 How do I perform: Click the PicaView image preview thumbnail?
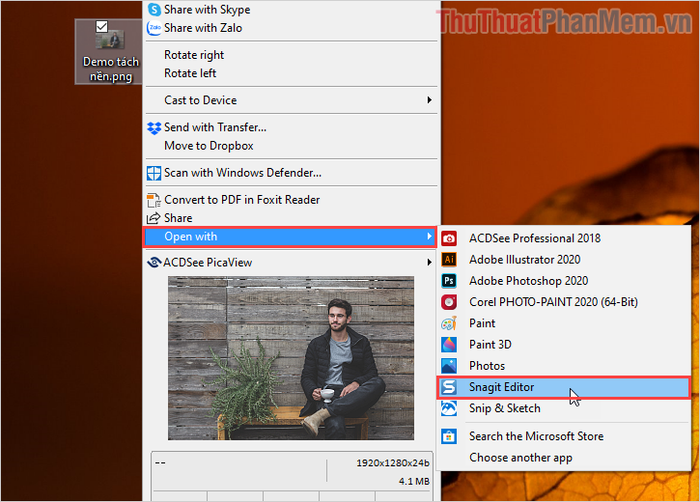[x=291, y=358]
